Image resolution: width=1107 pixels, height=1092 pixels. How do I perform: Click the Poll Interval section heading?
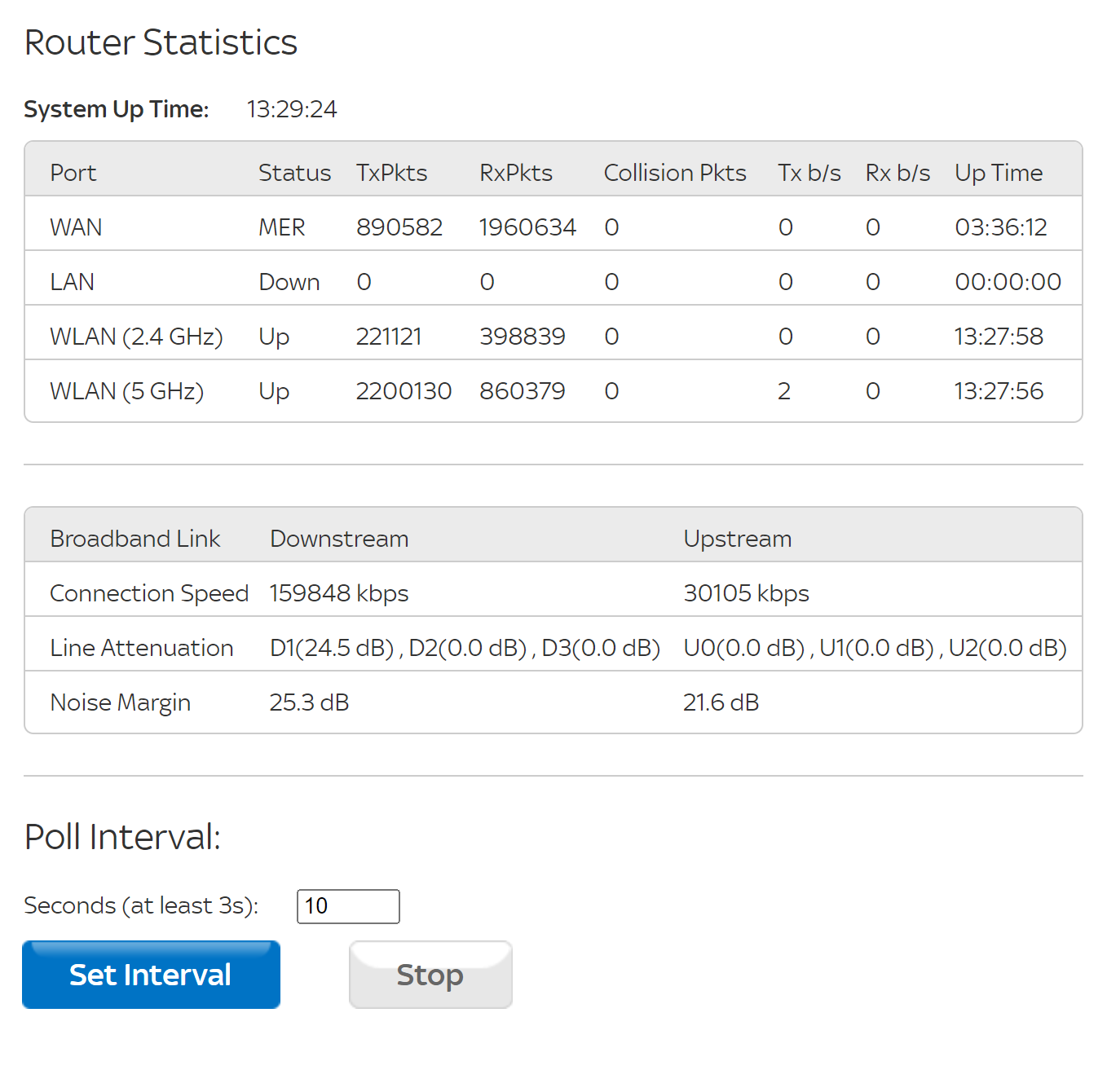pos(122,837)
